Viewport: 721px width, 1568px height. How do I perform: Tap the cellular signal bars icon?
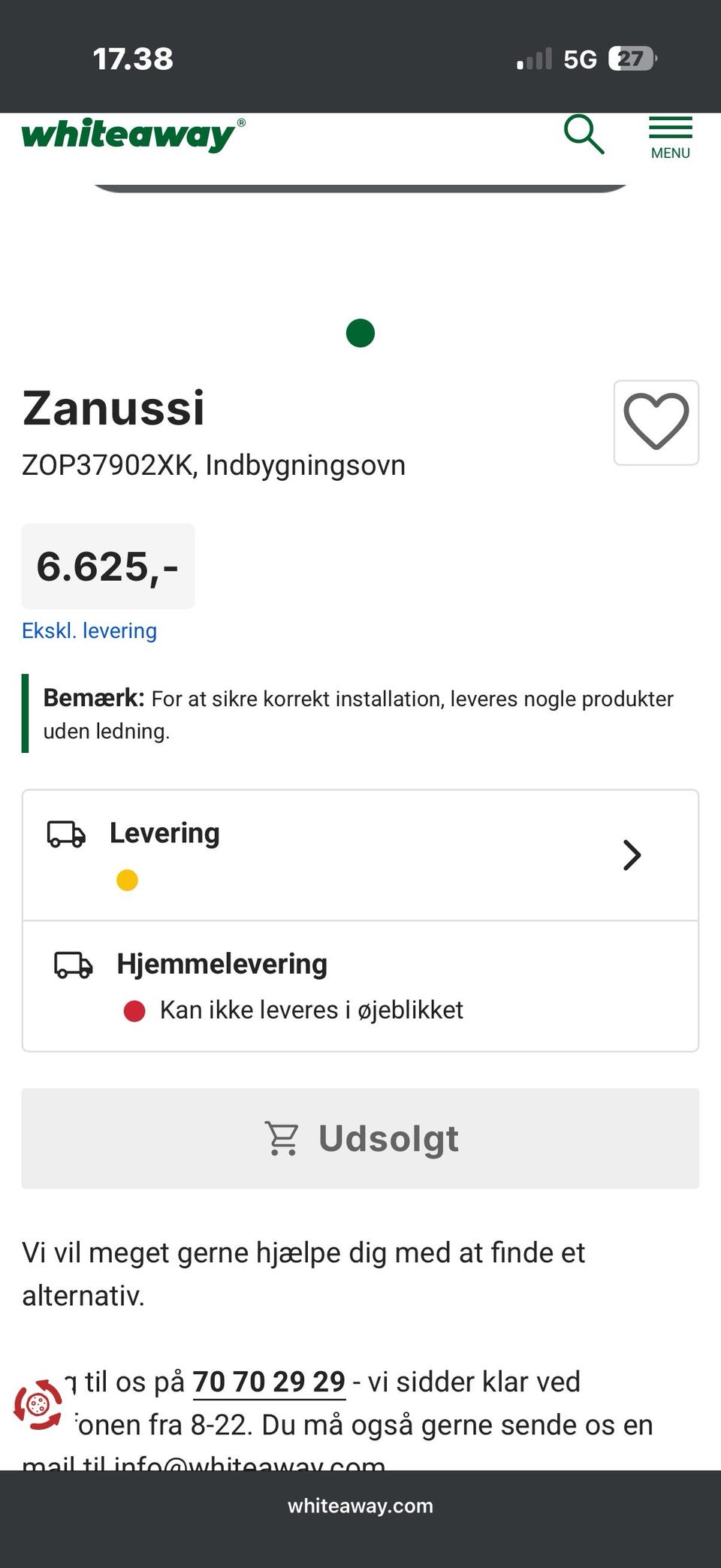pos(534,59)
